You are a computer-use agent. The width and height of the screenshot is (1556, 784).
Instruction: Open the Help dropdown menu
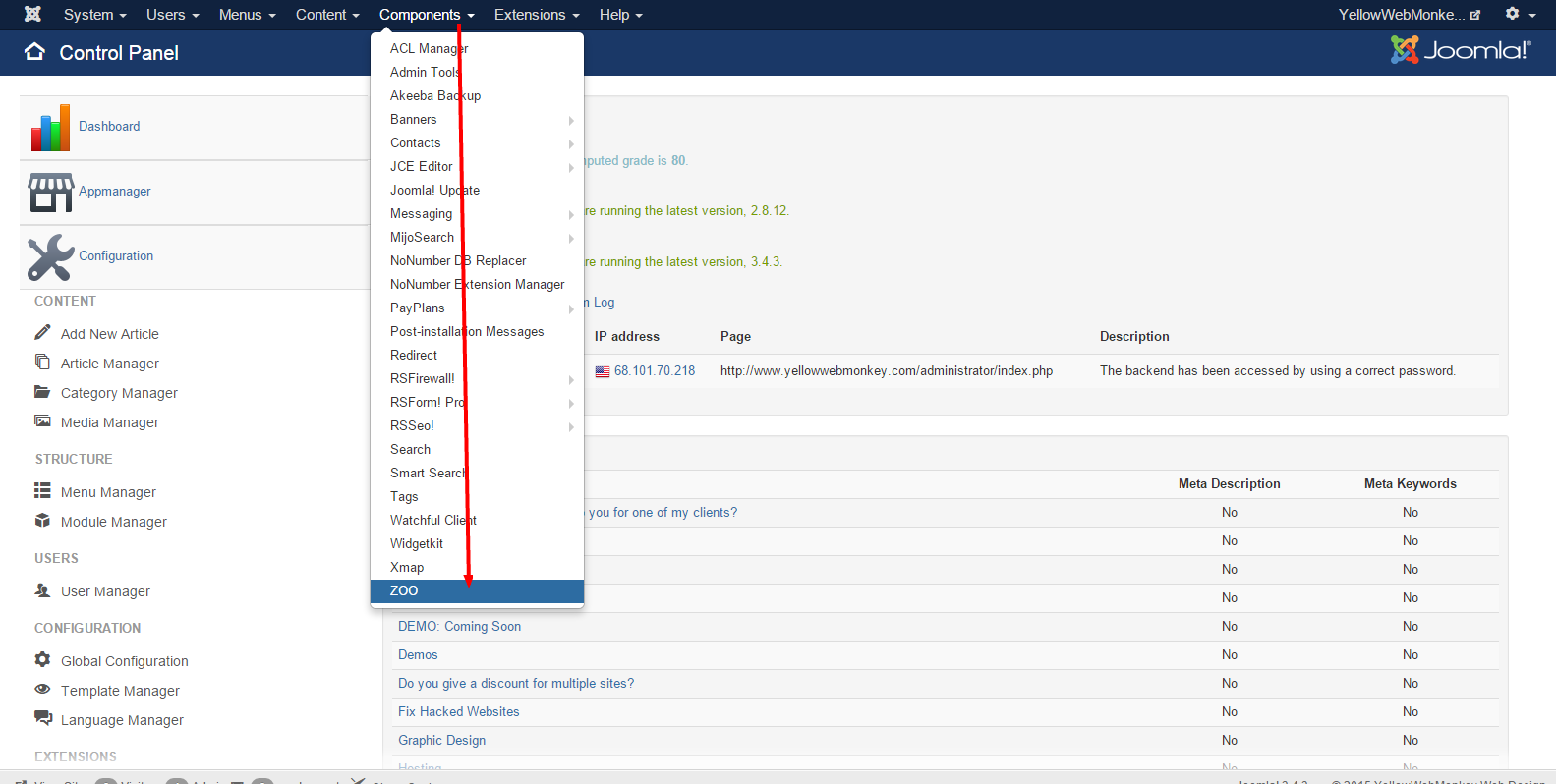[x=620, y=15]
